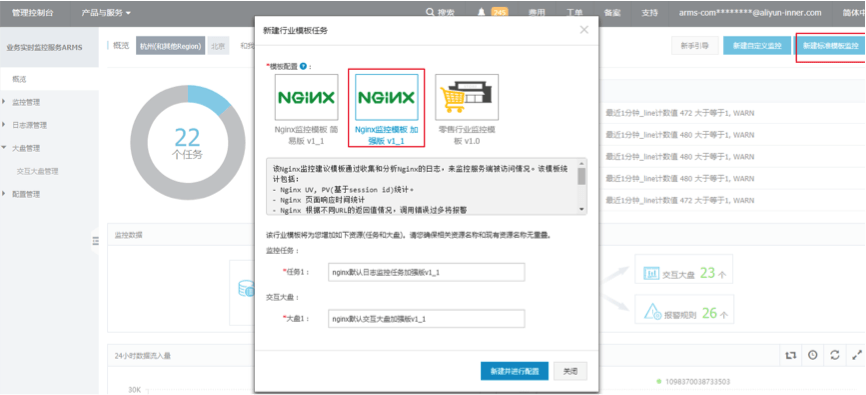Click the description box scrollbar thumb
This screenshot has height=395, width=866.
point(581,176)
